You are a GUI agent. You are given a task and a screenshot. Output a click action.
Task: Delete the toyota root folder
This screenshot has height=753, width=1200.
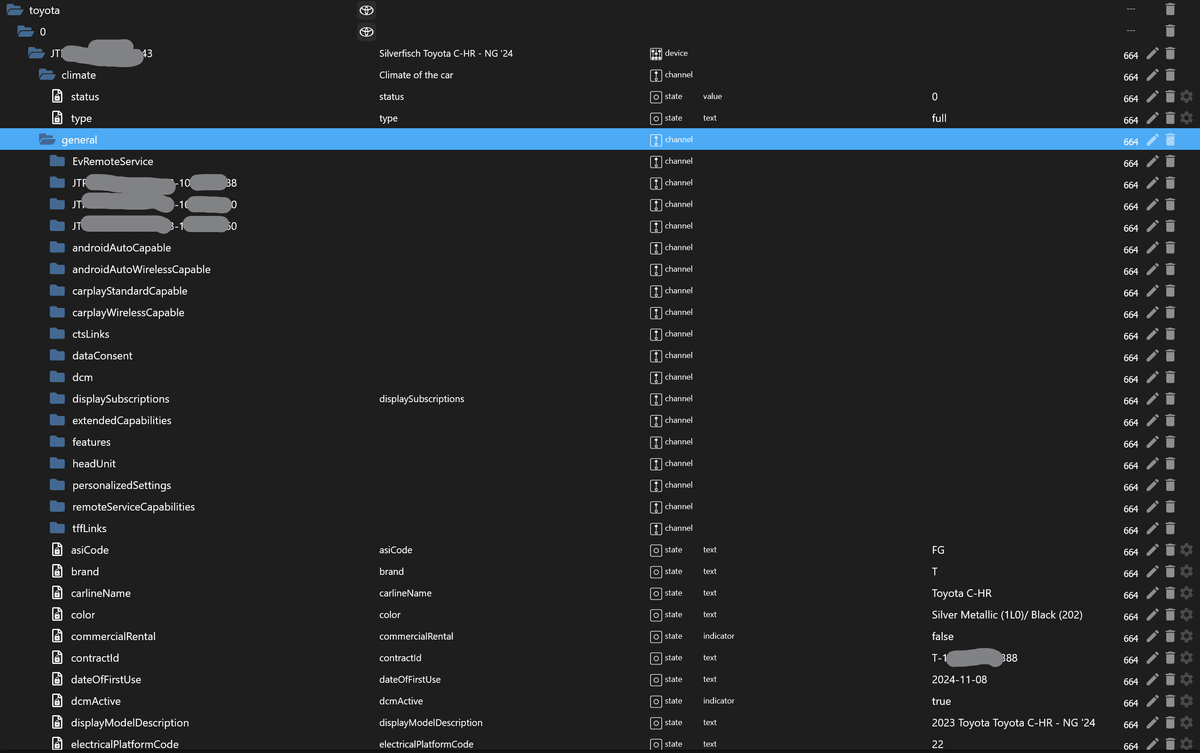click(x=1170, y=9)
